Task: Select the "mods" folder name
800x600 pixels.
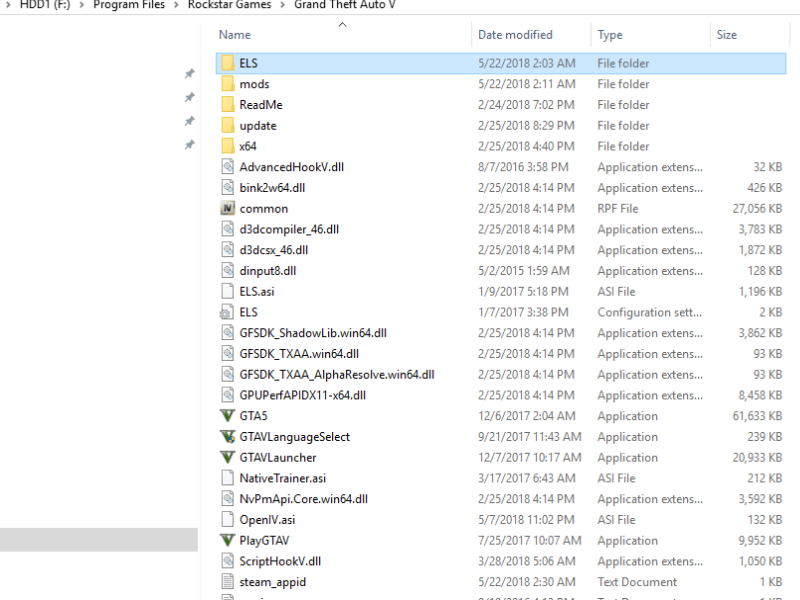Action: [254, 84]
